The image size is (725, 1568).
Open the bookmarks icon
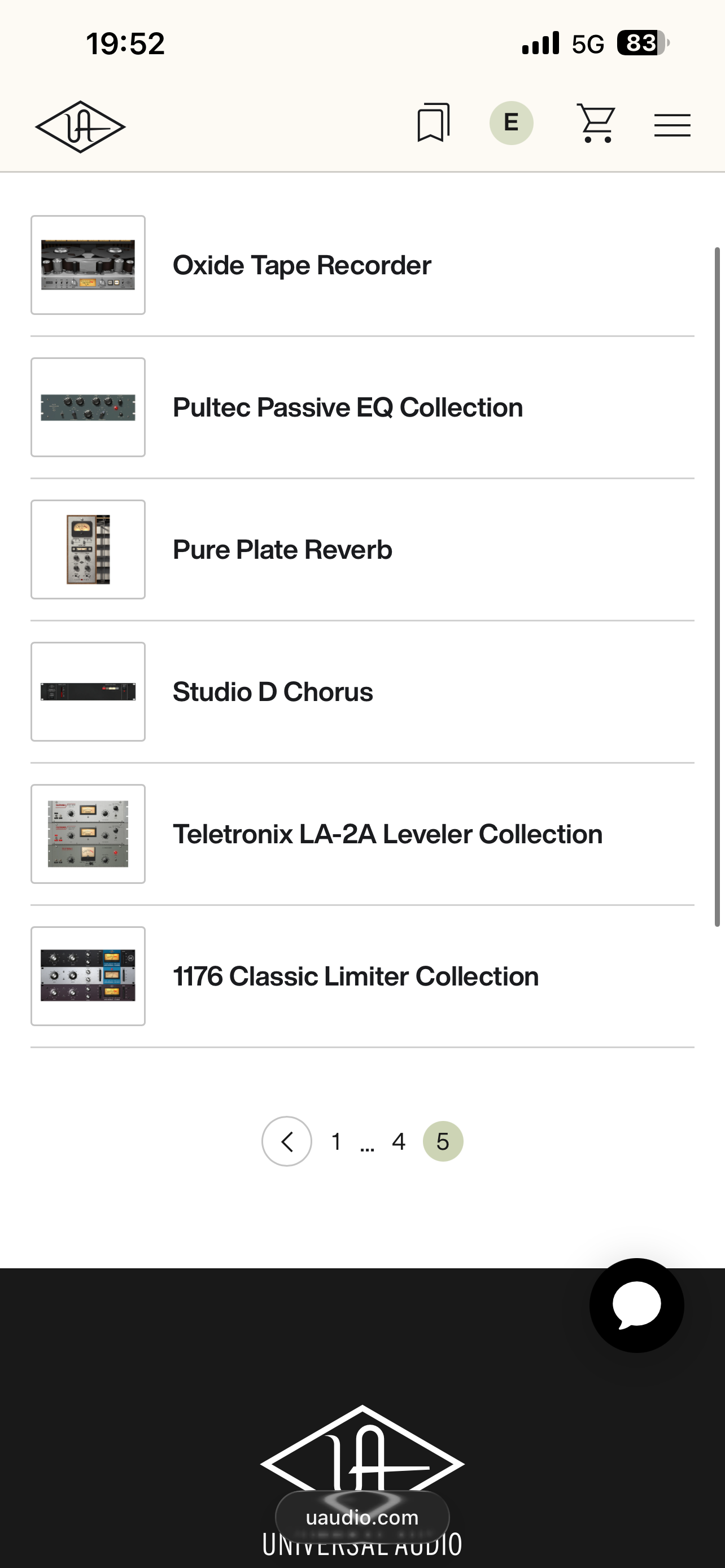click(x=434, y=123)
